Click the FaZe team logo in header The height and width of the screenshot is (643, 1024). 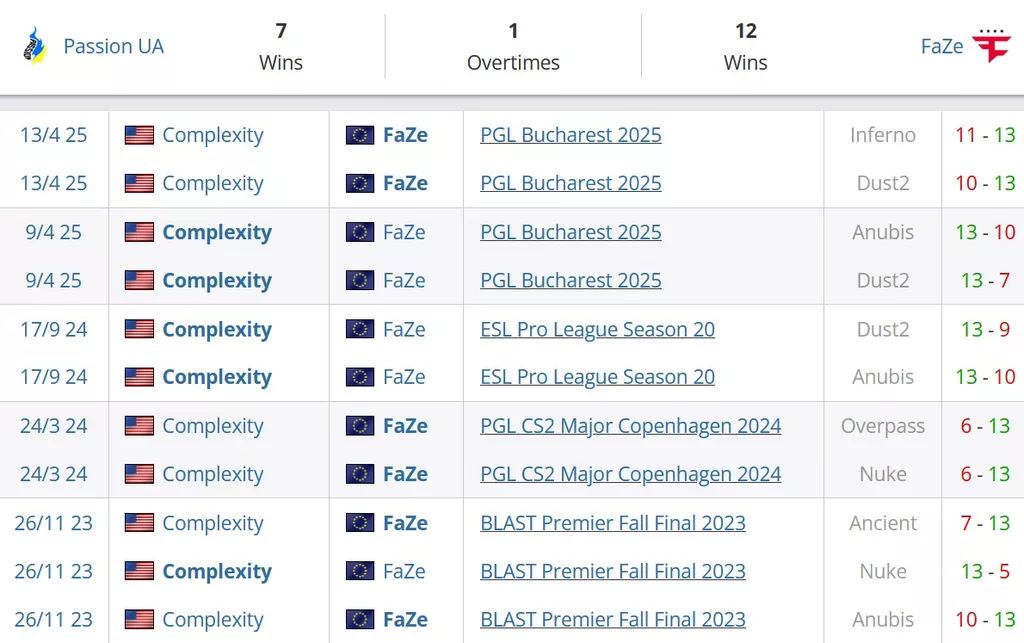(x=992, y=46)
